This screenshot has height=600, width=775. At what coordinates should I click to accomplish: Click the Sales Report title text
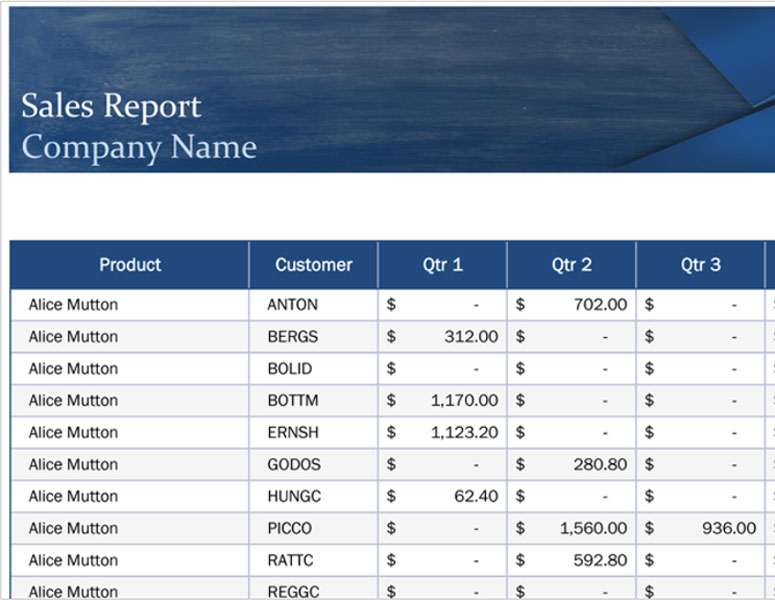(111, 106)
